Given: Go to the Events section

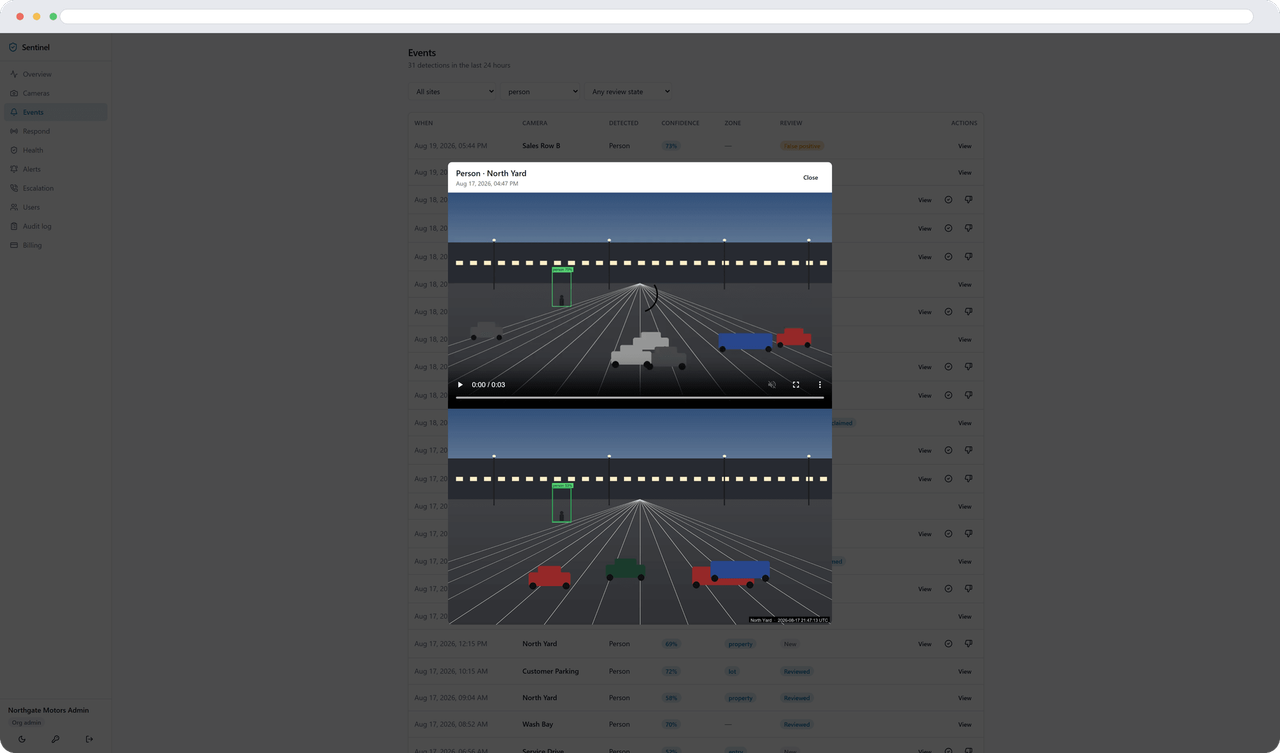Looking at the screenshot, I should point(55,112).
